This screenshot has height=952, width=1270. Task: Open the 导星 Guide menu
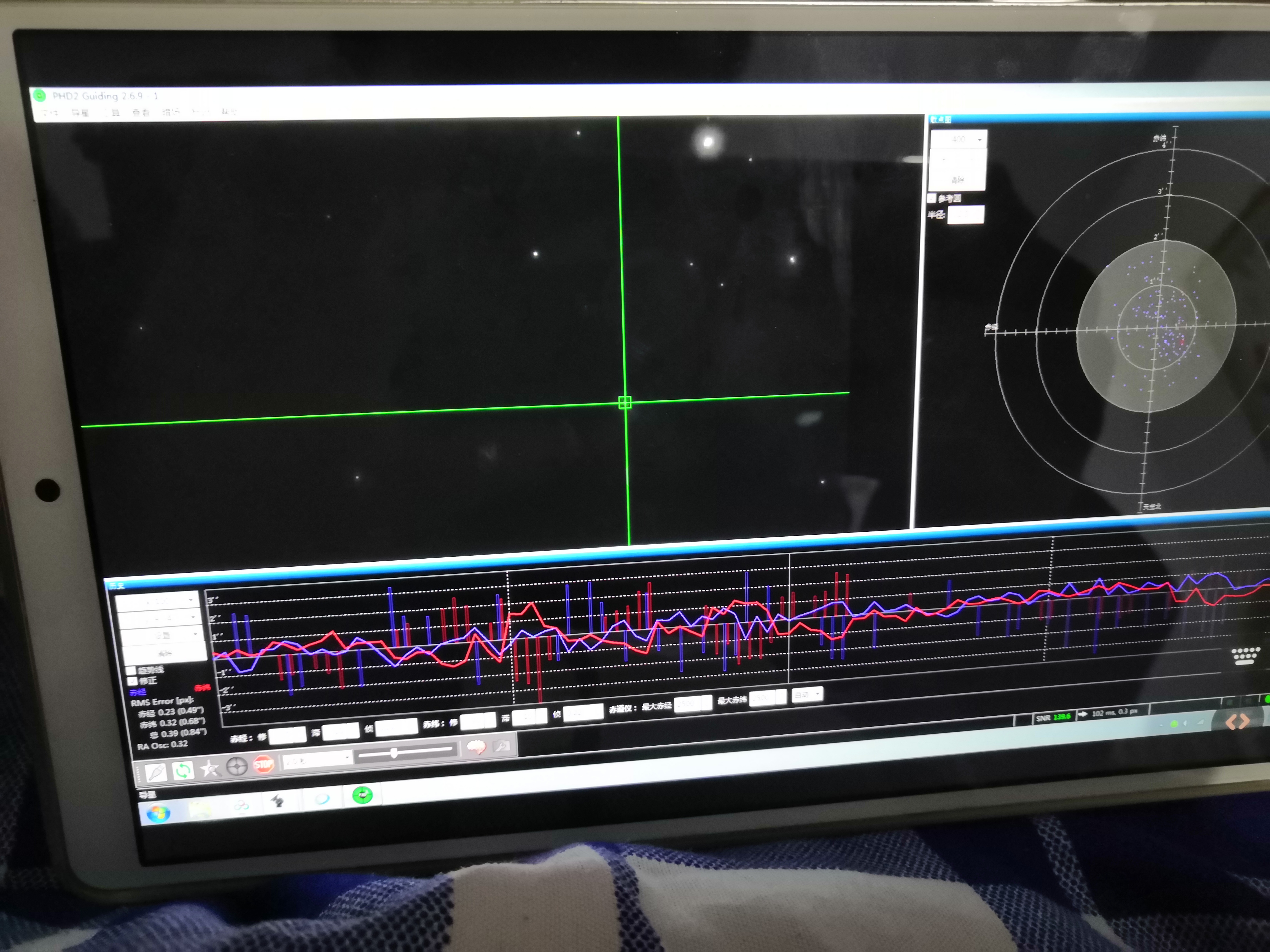pos(80,112)
